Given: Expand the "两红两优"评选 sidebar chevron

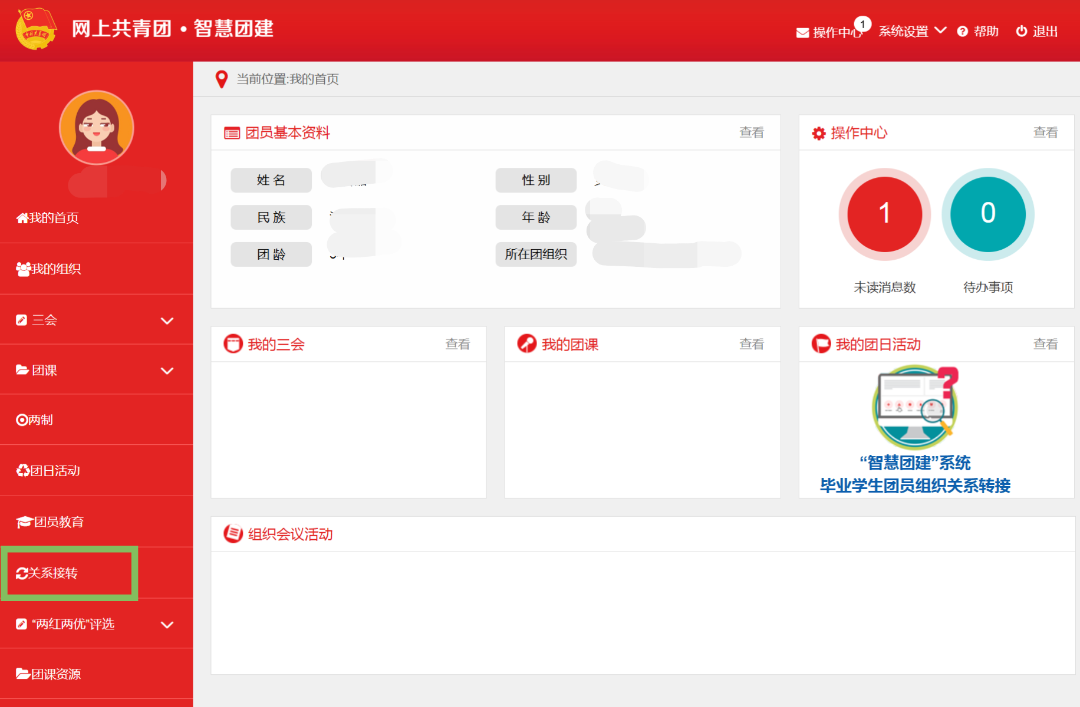Looking at the screenshot, I should point(167,625).
